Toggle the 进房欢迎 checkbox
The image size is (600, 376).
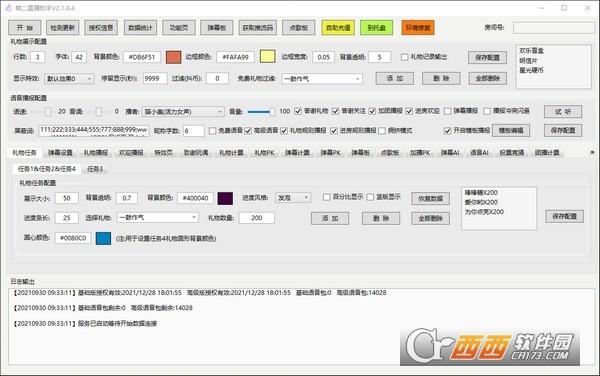point(409,111)
